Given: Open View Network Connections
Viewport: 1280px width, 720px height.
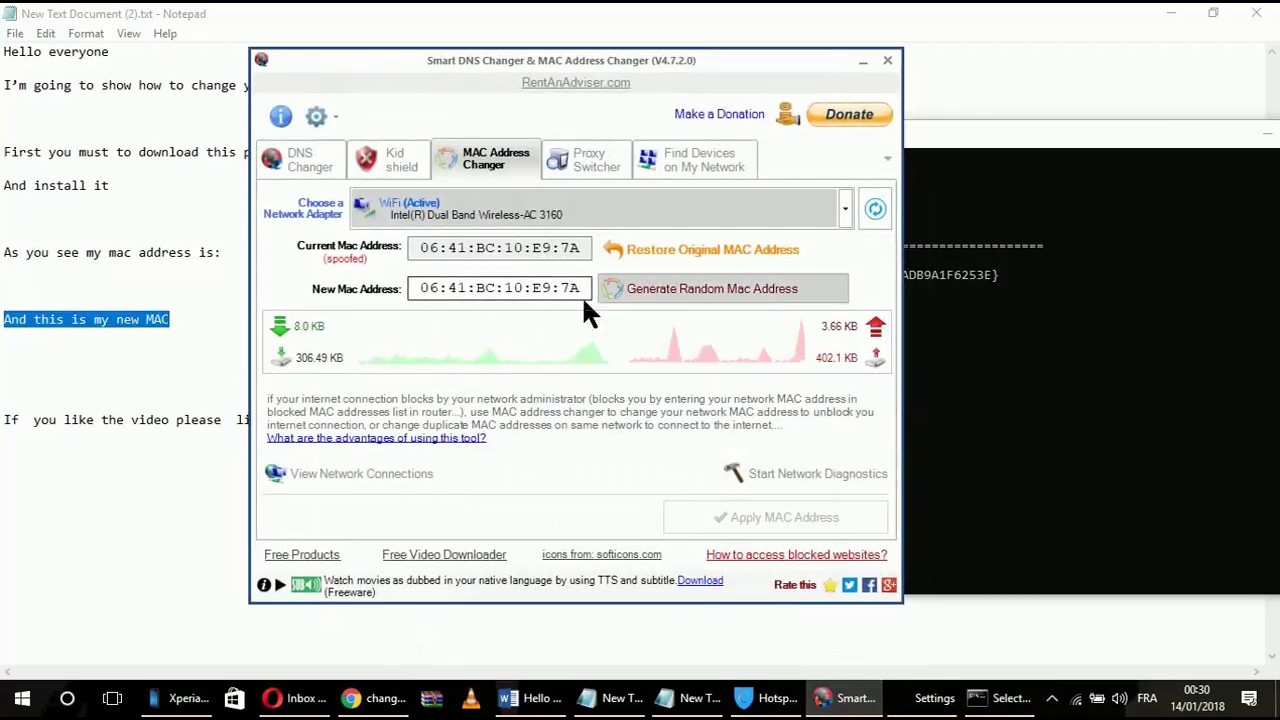Looking at the screenshot, I should point(349,474).
